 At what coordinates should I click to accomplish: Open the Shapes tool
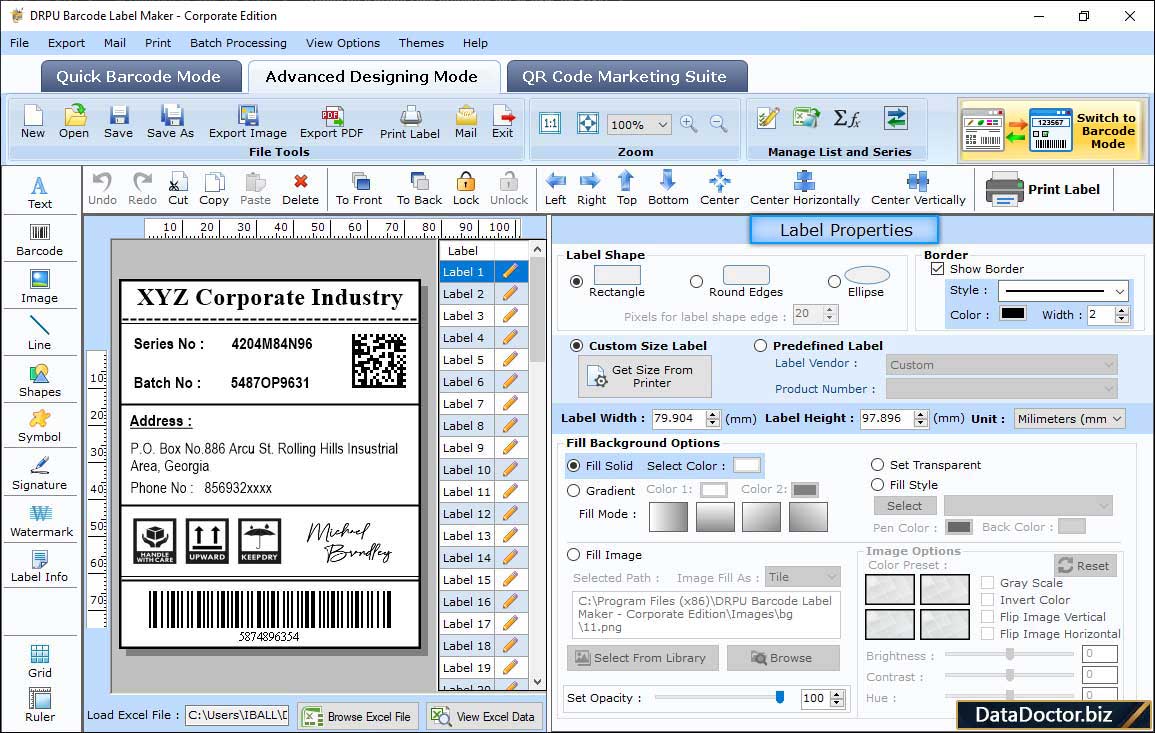pos(40,380)
